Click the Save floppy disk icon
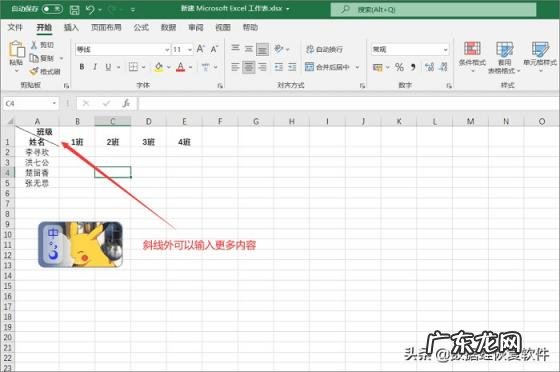The width and height of the screenshot is (560, 372). [x=74, y=10]
